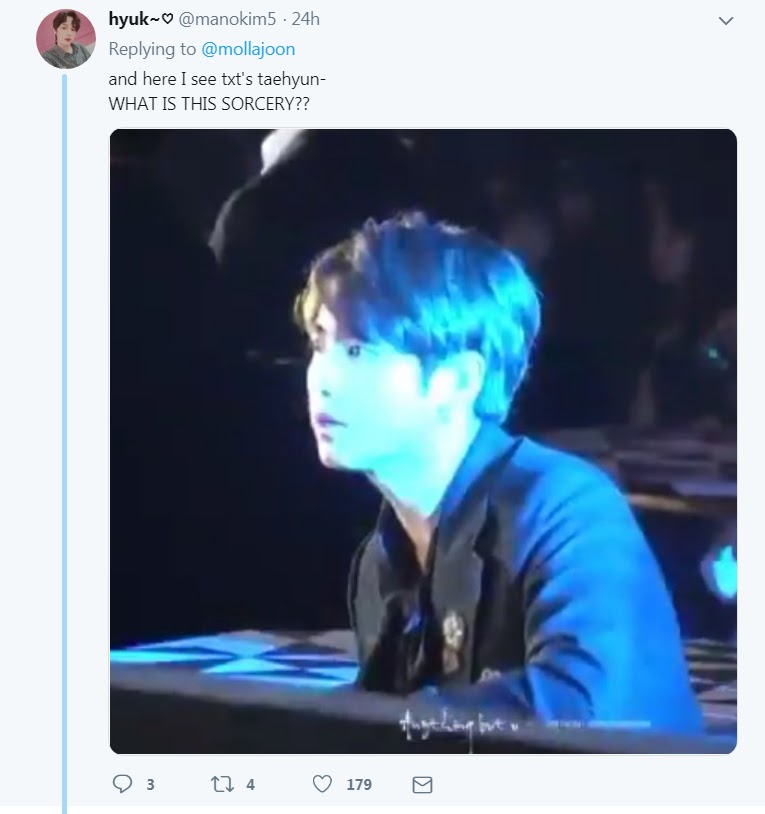Open hyuk's profile picture avatar

tap(66, 39)
